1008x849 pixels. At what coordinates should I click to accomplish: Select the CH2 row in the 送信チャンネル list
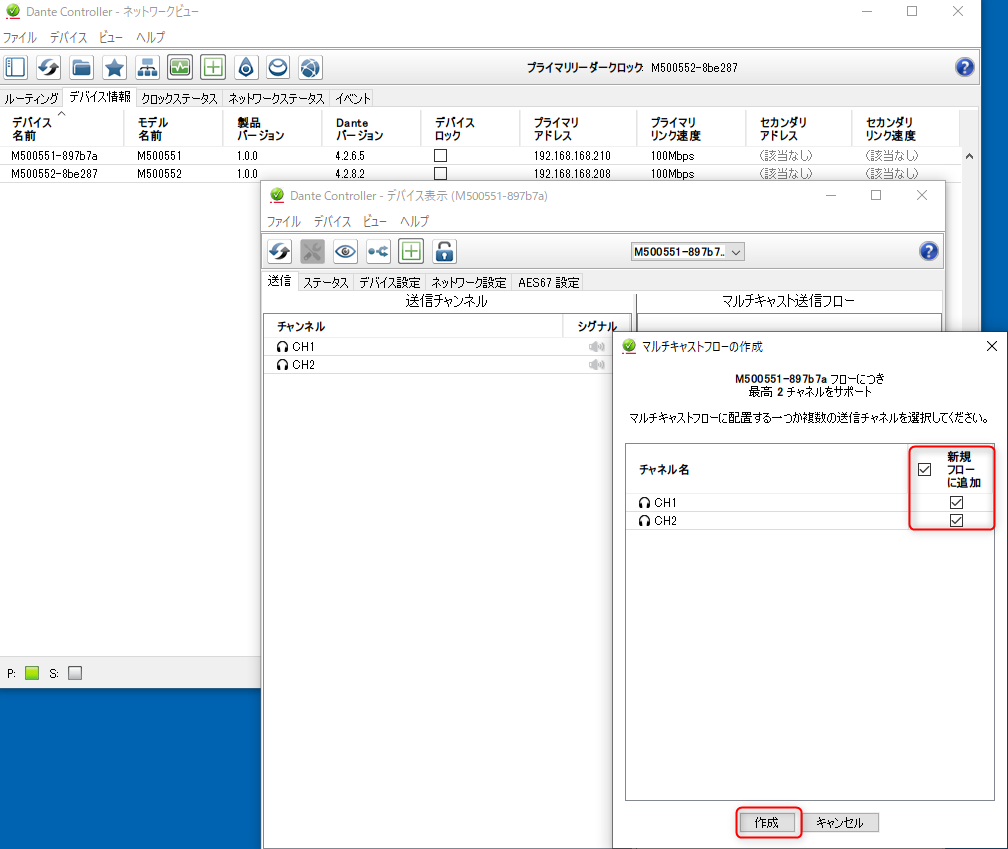tap(437, 365)
